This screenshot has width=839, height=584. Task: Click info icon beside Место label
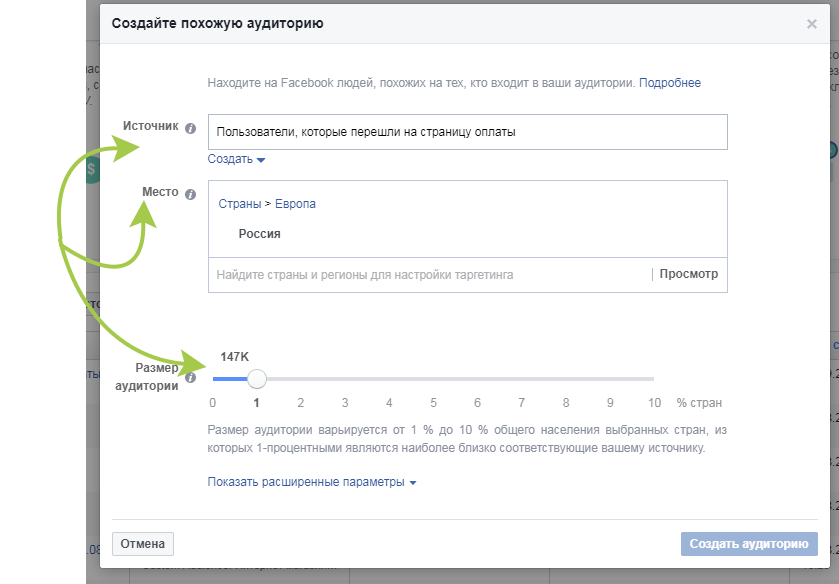tap(190, 193)
